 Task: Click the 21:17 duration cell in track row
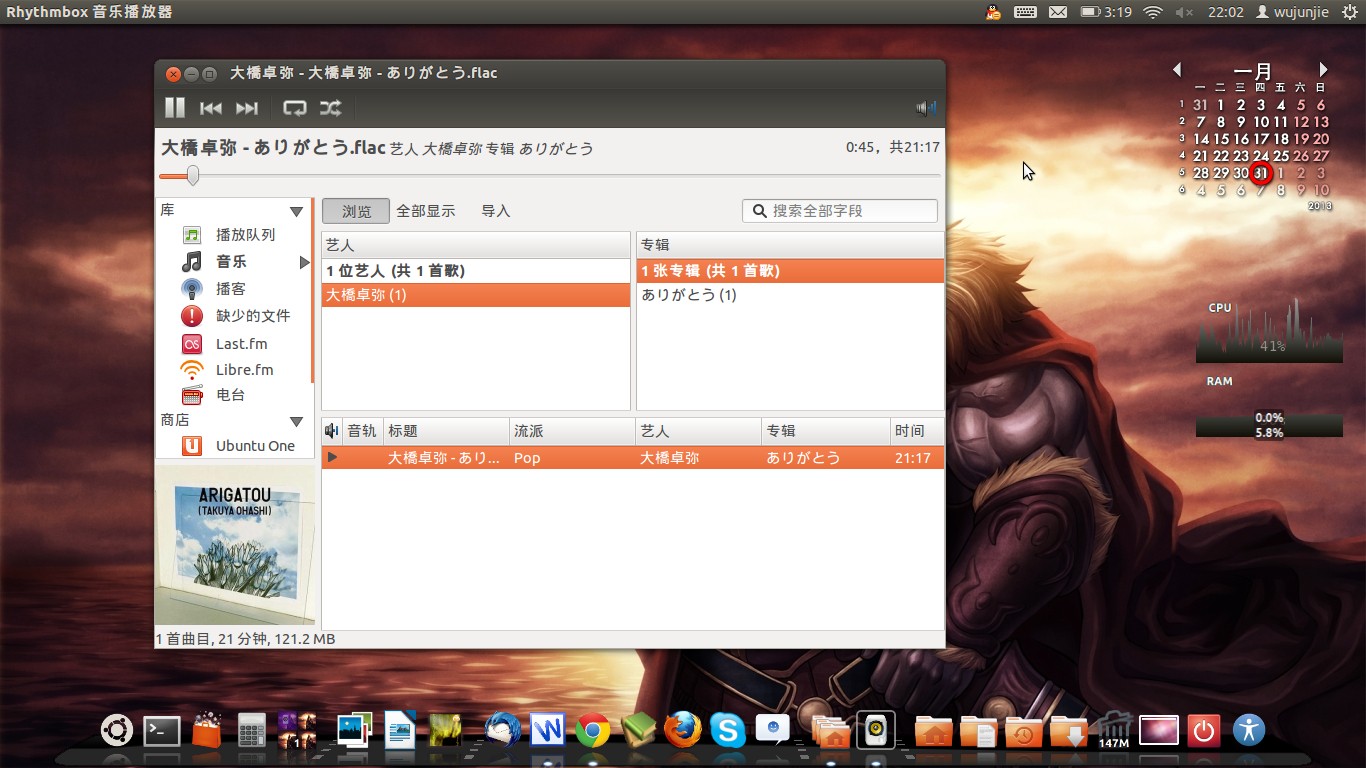[x=913, y=458]
